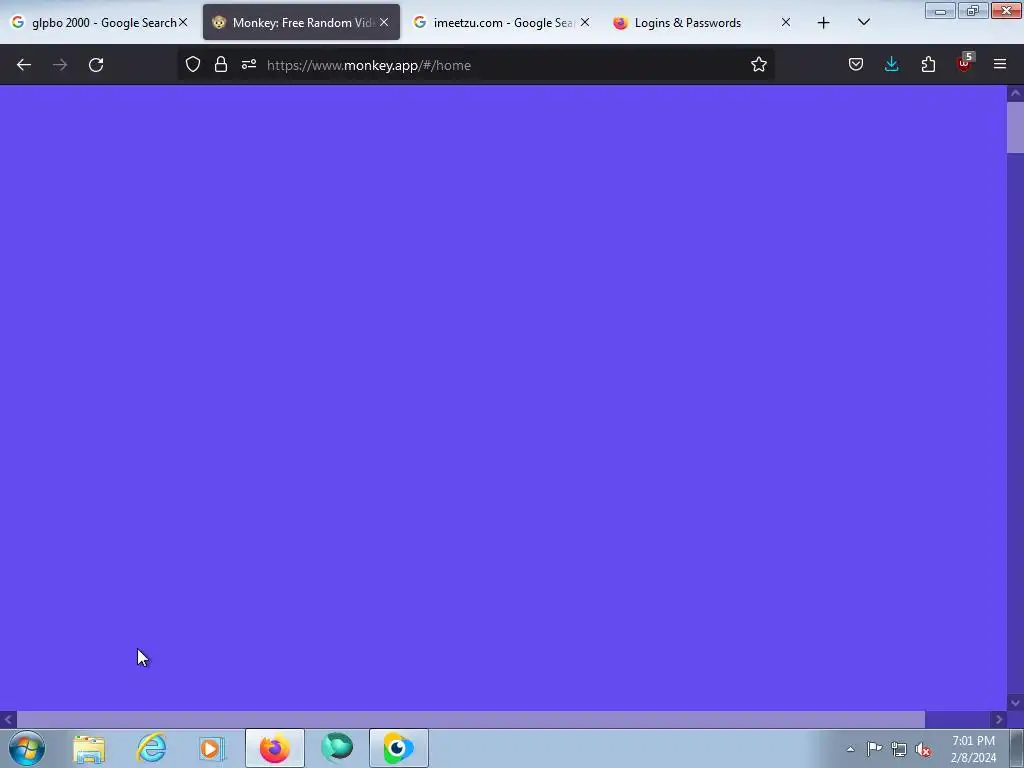Open the Downloads panel
Screen dimensions: 1024x768
(891, 64)
